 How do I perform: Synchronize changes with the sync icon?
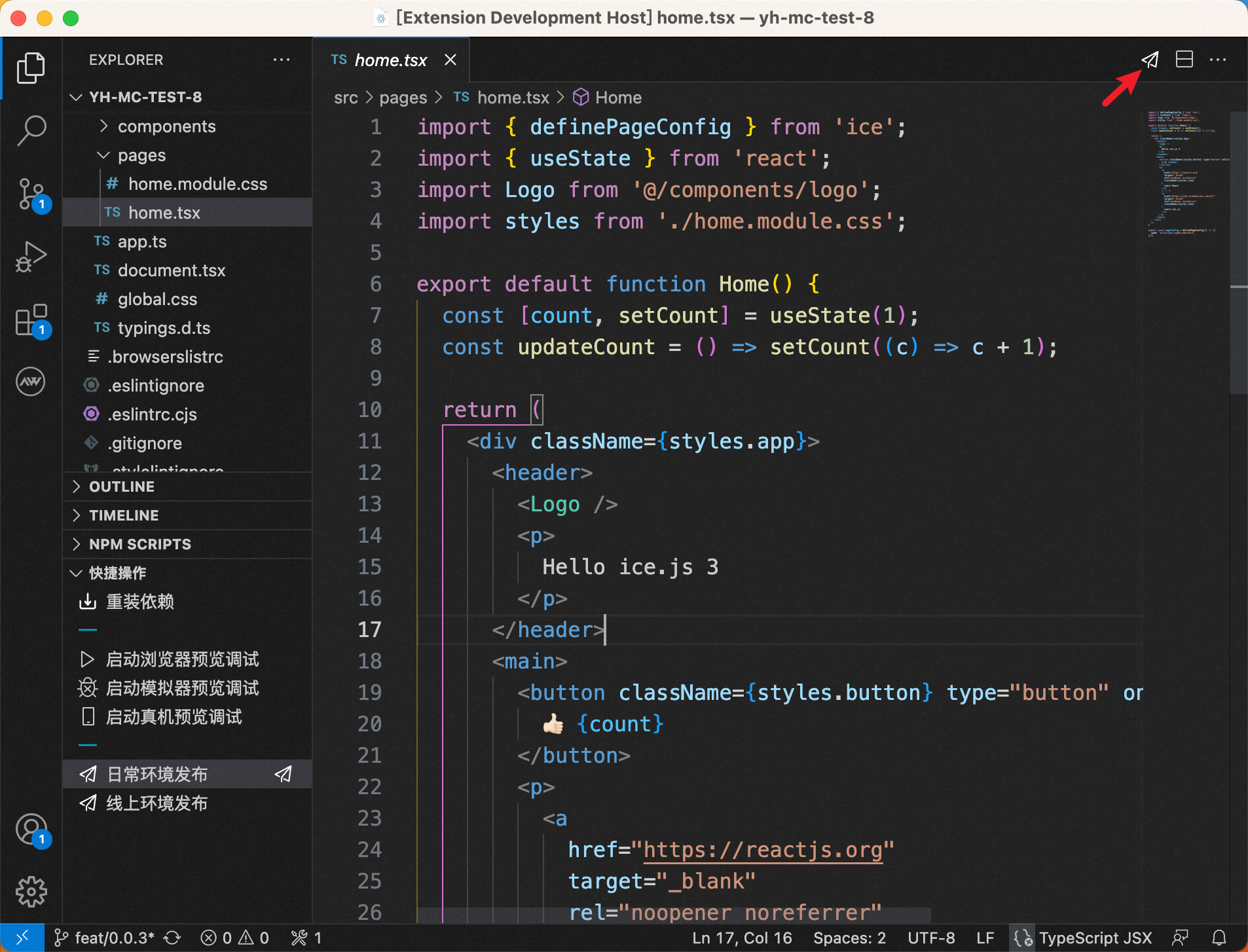(x=172, y=937)
